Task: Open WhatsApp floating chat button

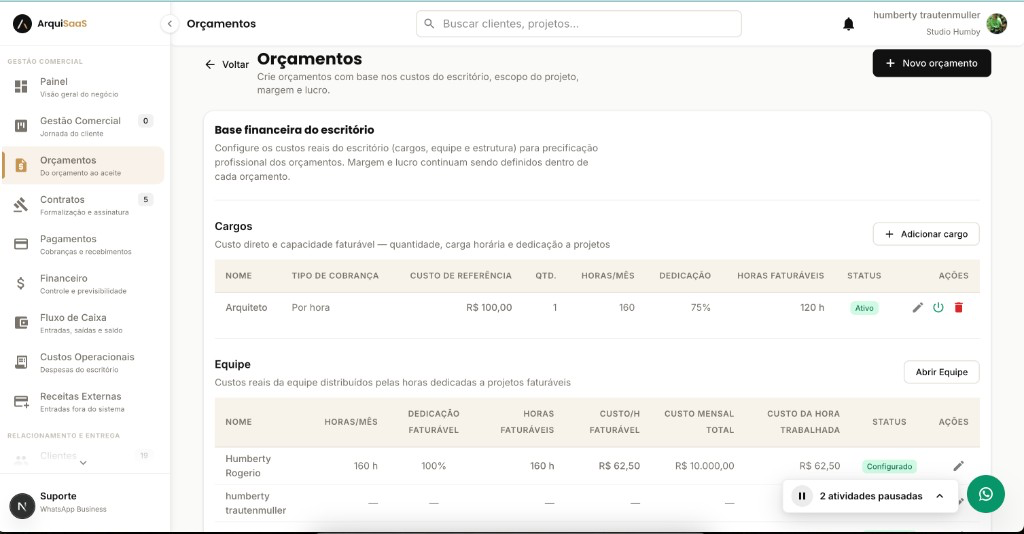Action: point(985,494)
